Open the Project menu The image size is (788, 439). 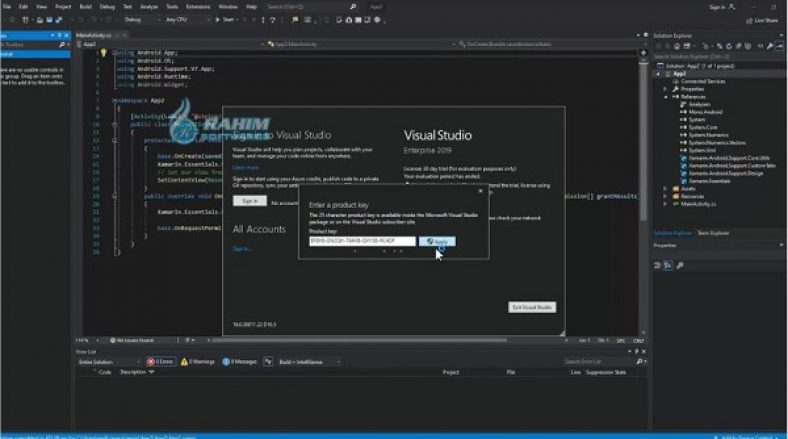coord(63,7)
